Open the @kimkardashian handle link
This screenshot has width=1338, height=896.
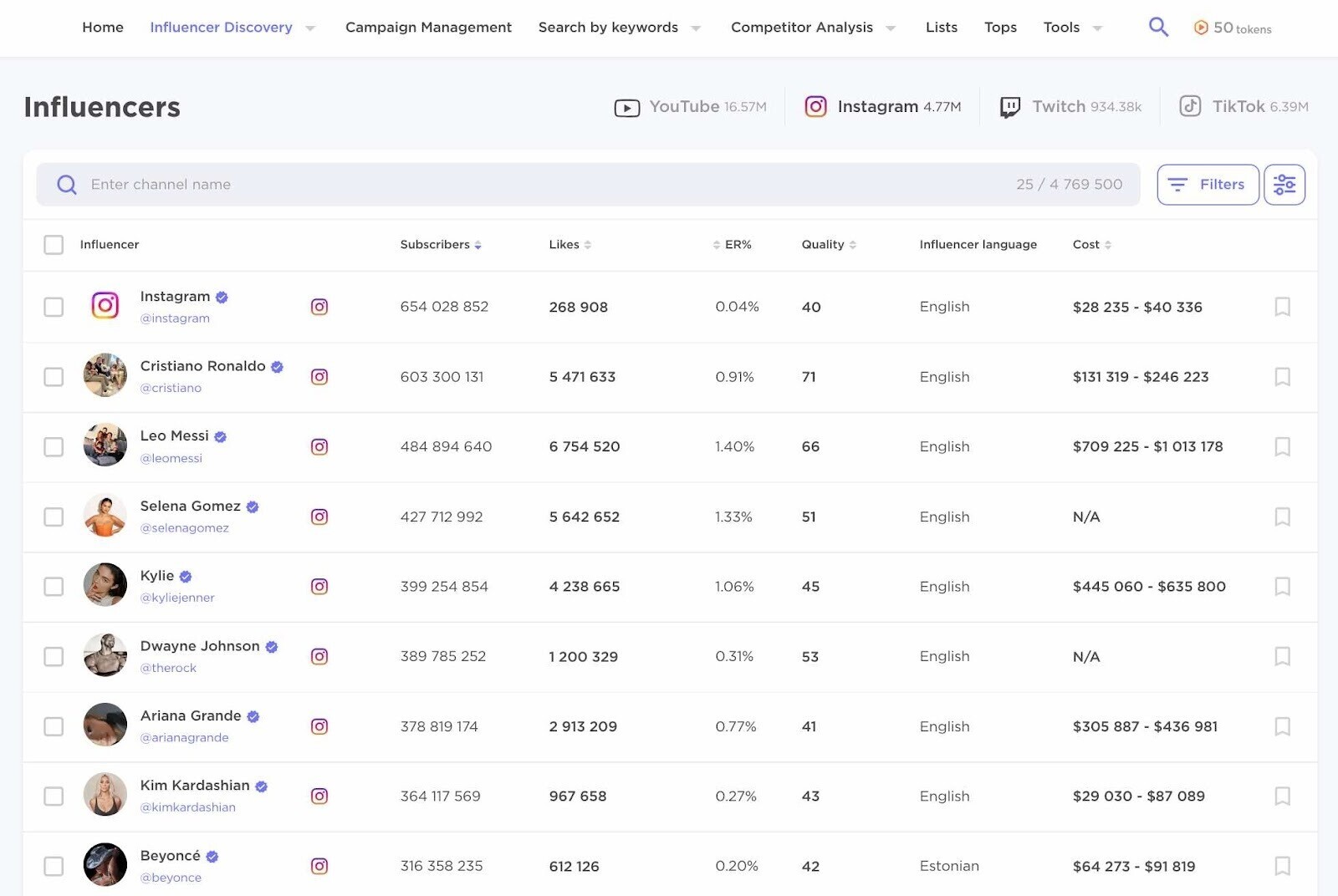click(188, 807)
